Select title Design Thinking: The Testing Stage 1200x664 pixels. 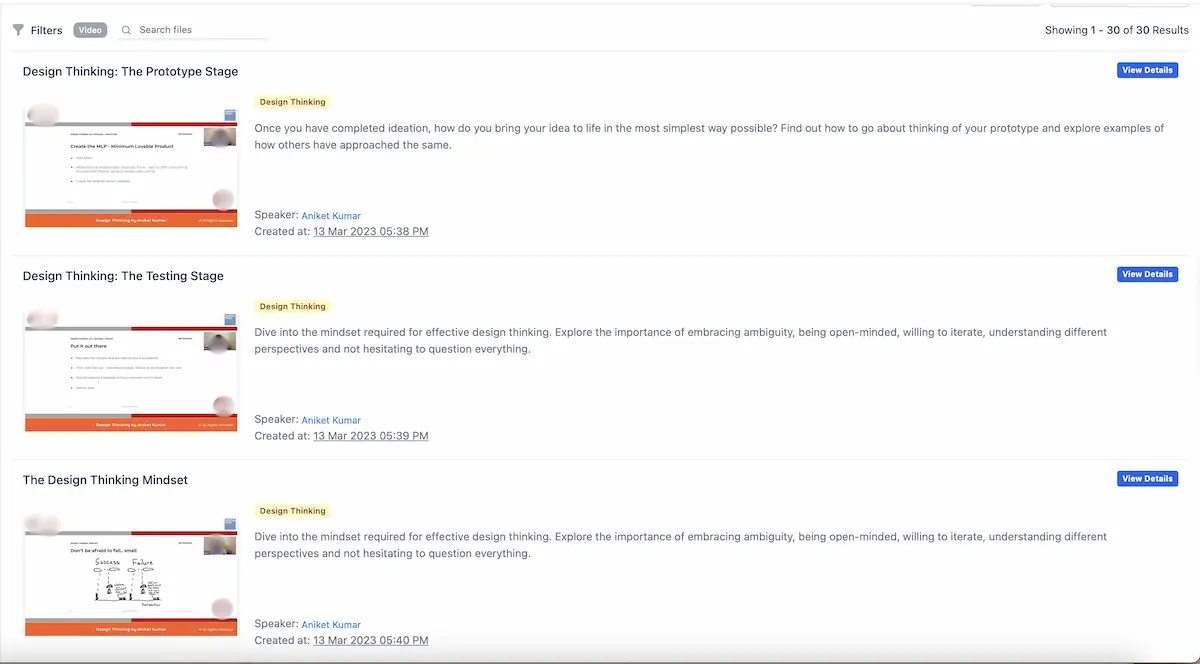pos(123,275)
